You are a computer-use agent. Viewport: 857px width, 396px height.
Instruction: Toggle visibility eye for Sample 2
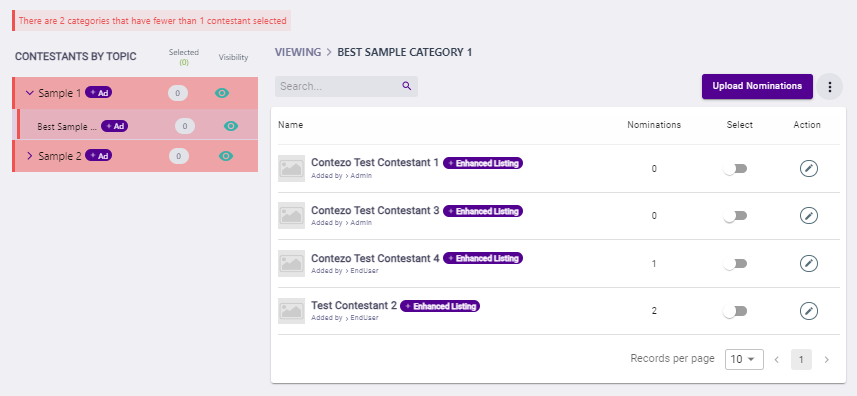pyautogui.click(x=226, y=156)
